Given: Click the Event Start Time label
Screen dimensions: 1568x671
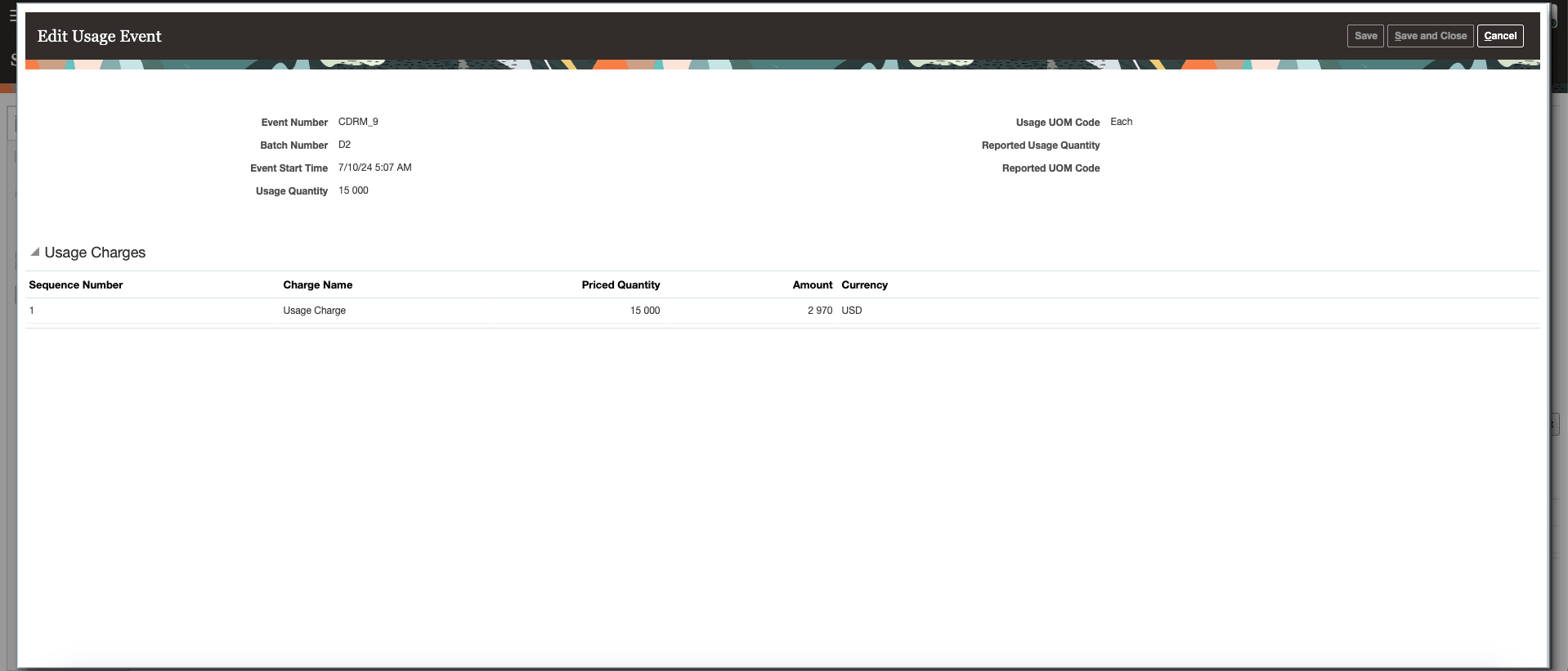Looking at the screenshot, I should coord(289,168).
